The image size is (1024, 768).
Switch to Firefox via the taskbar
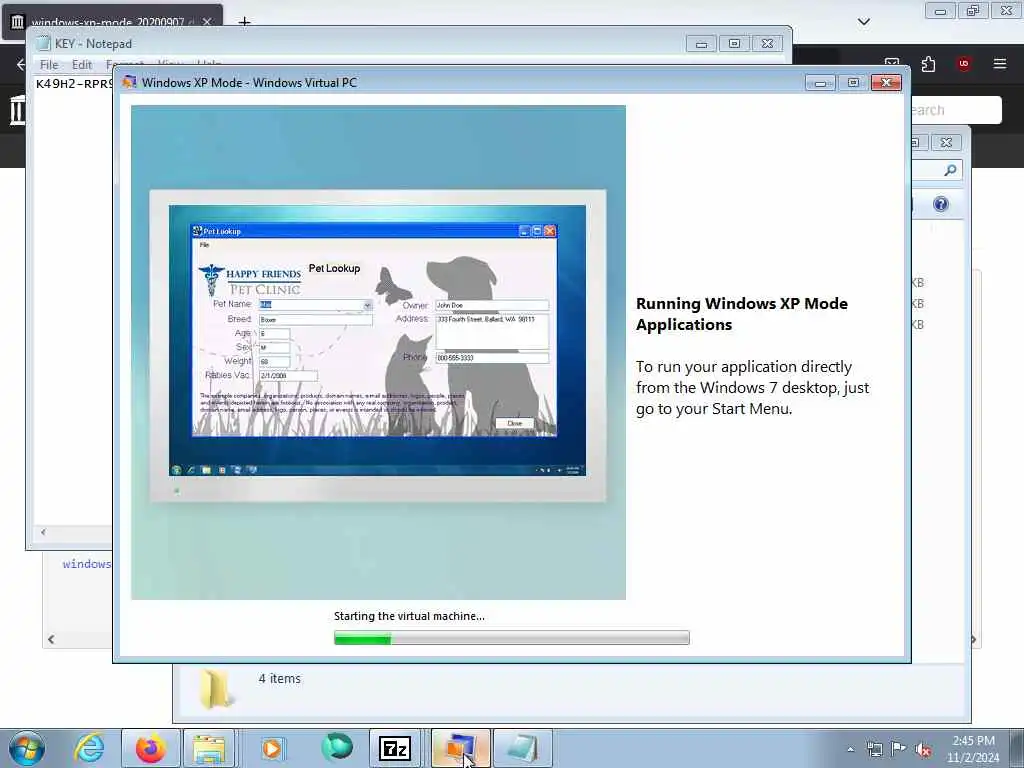point(151,748)
